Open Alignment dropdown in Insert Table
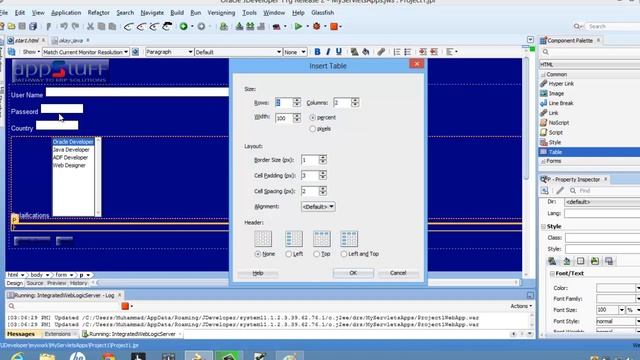 [x=318, y=207]
